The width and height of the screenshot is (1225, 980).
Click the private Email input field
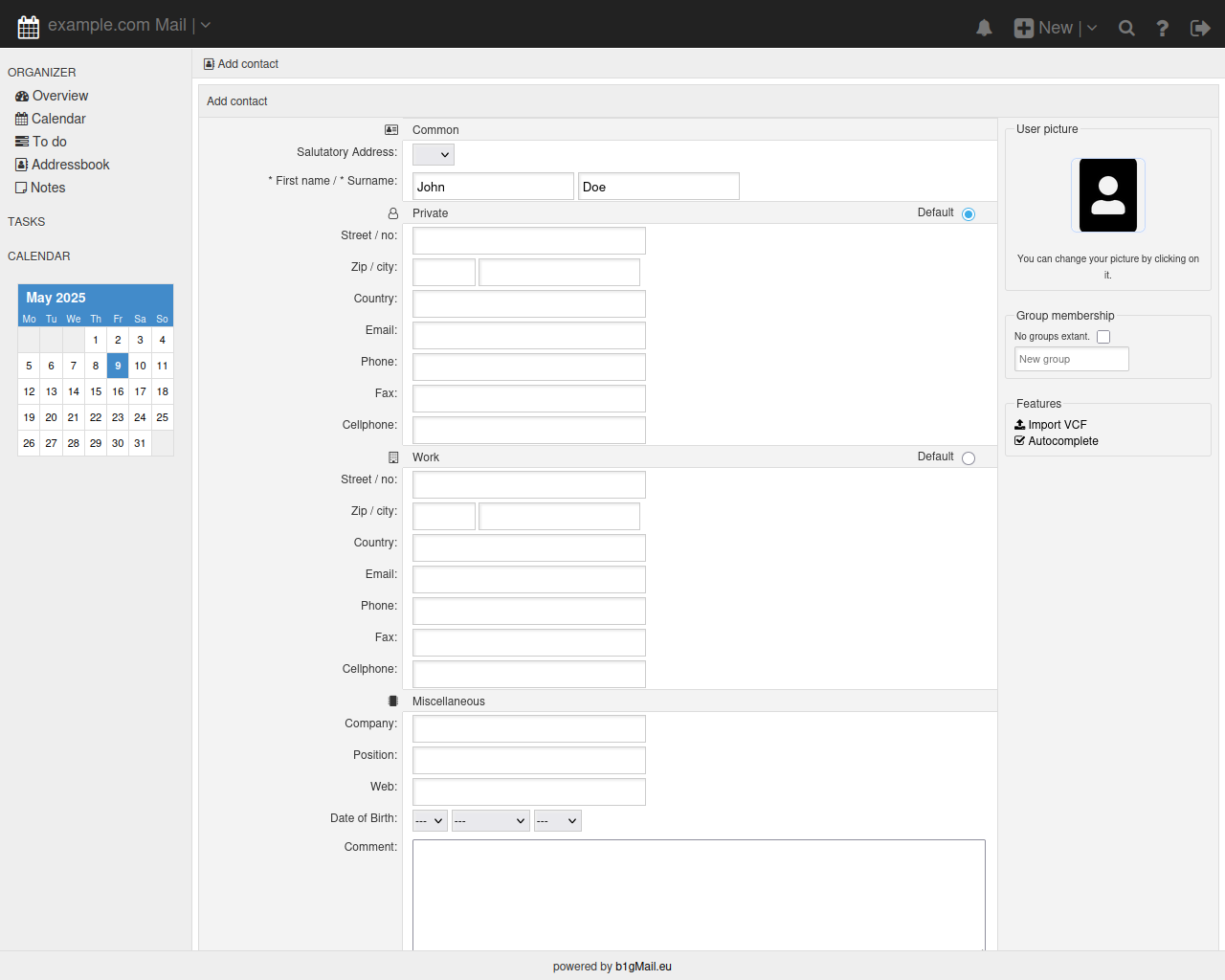point(528,335)
